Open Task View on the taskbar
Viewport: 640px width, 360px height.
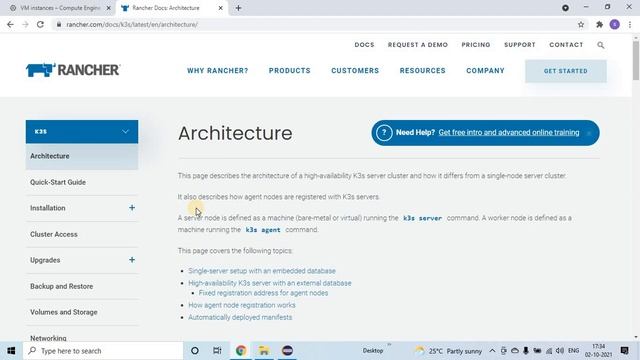[217, 351]
